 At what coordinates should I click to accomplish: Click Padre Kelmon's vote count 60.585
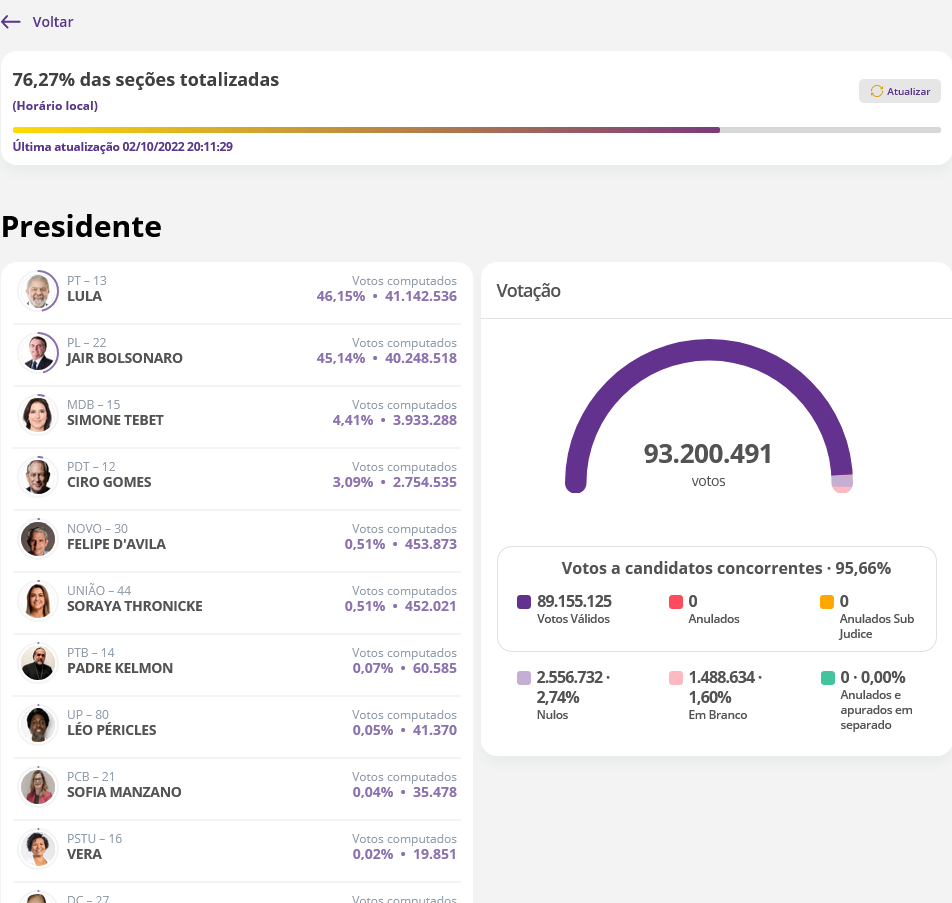pyautogui.click(x=435, y=668)
